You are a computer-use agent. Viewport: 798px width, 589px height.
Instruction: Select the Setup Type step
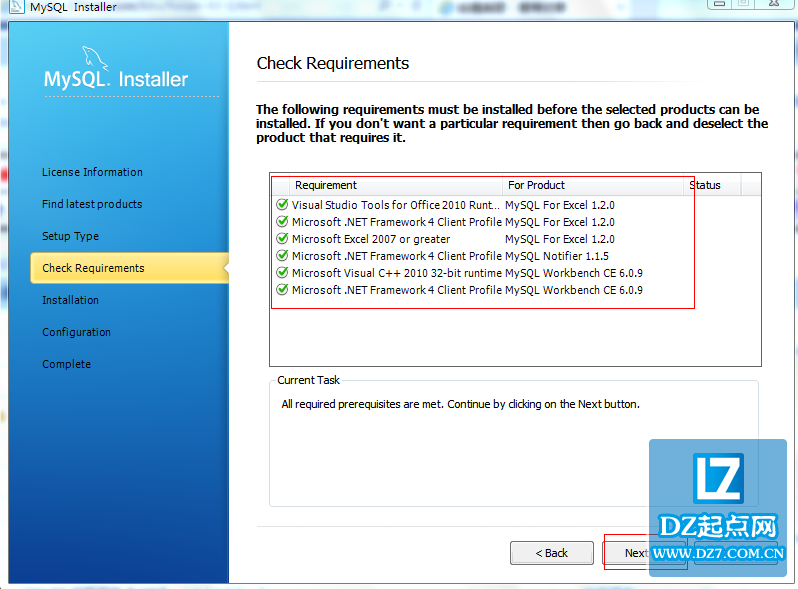coord(70,236)
